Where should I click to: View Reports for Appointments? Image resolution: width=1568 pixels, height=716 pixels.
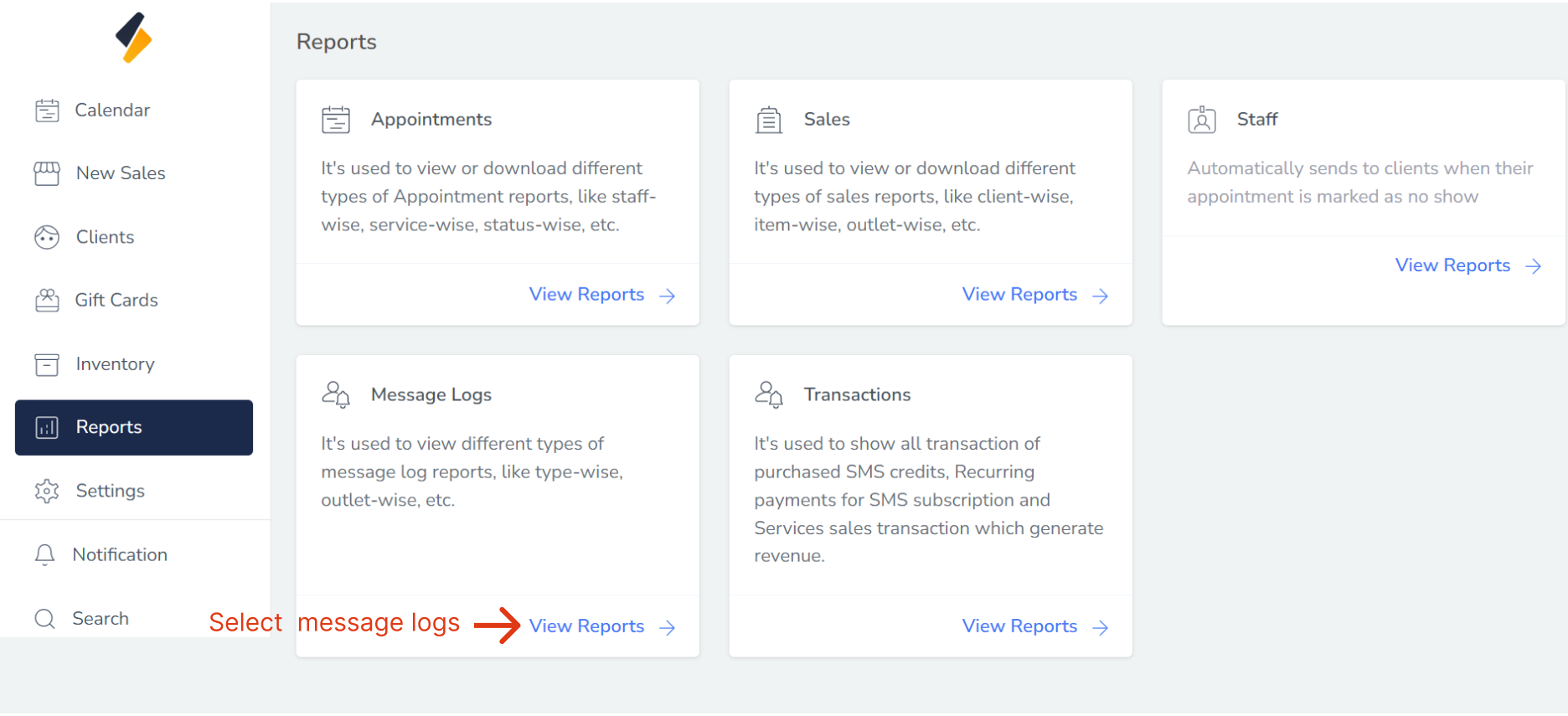(586, 295)
